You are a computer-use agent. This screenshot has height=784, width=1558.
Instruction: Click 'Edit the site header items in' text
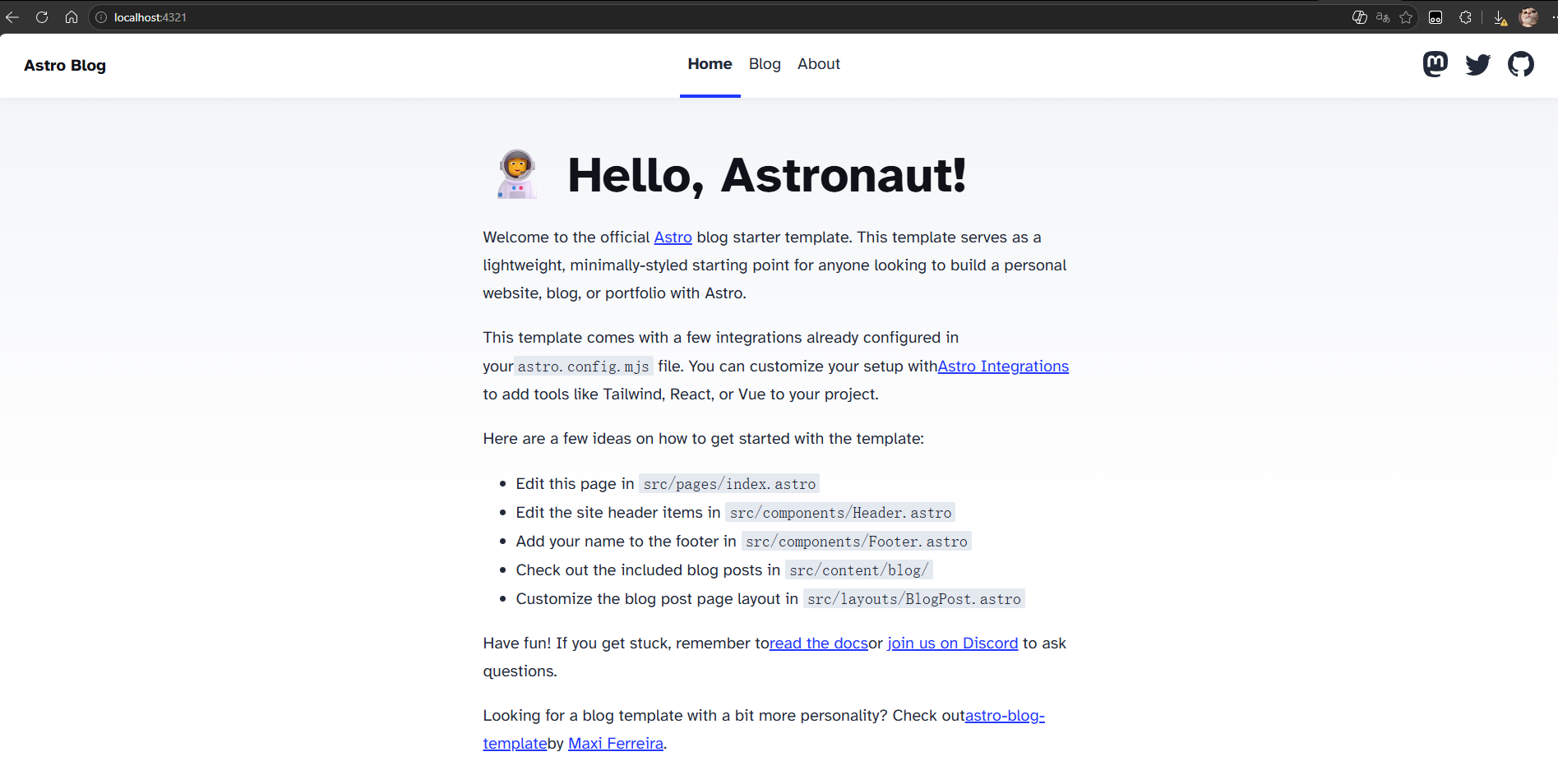618,513
